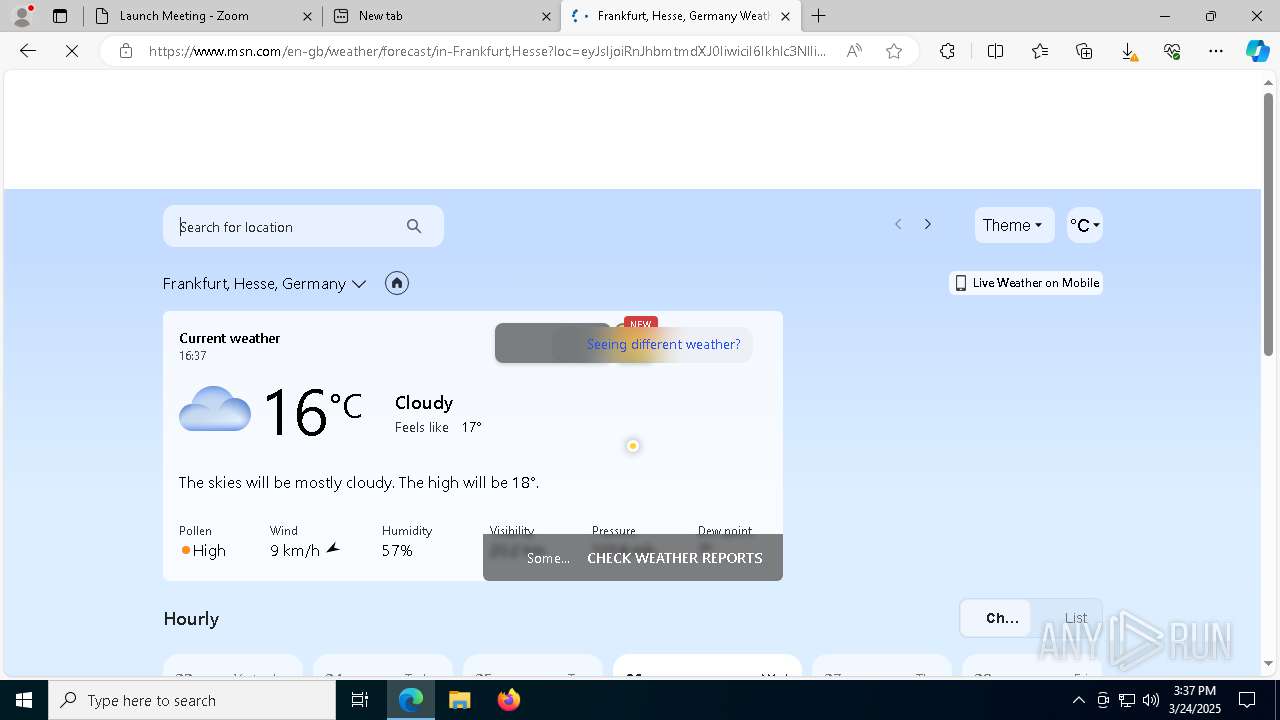Click Live Weather on Mobile button
This screenshot has height=720, width=1280.
(1026, 283)
